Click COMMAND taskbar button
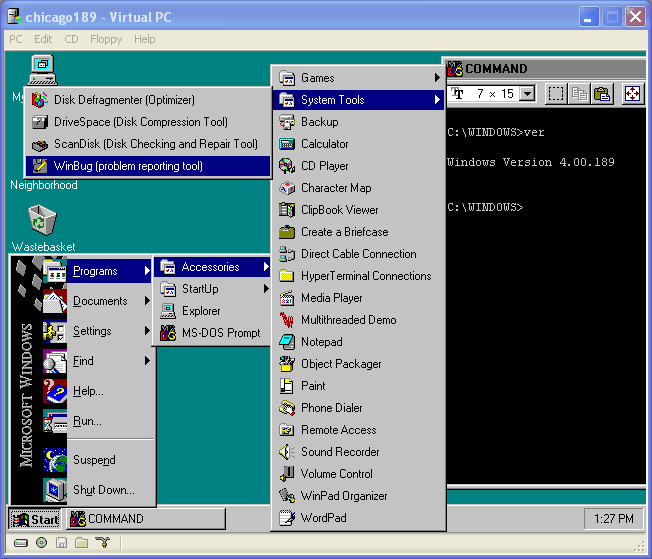 (146, 519)
